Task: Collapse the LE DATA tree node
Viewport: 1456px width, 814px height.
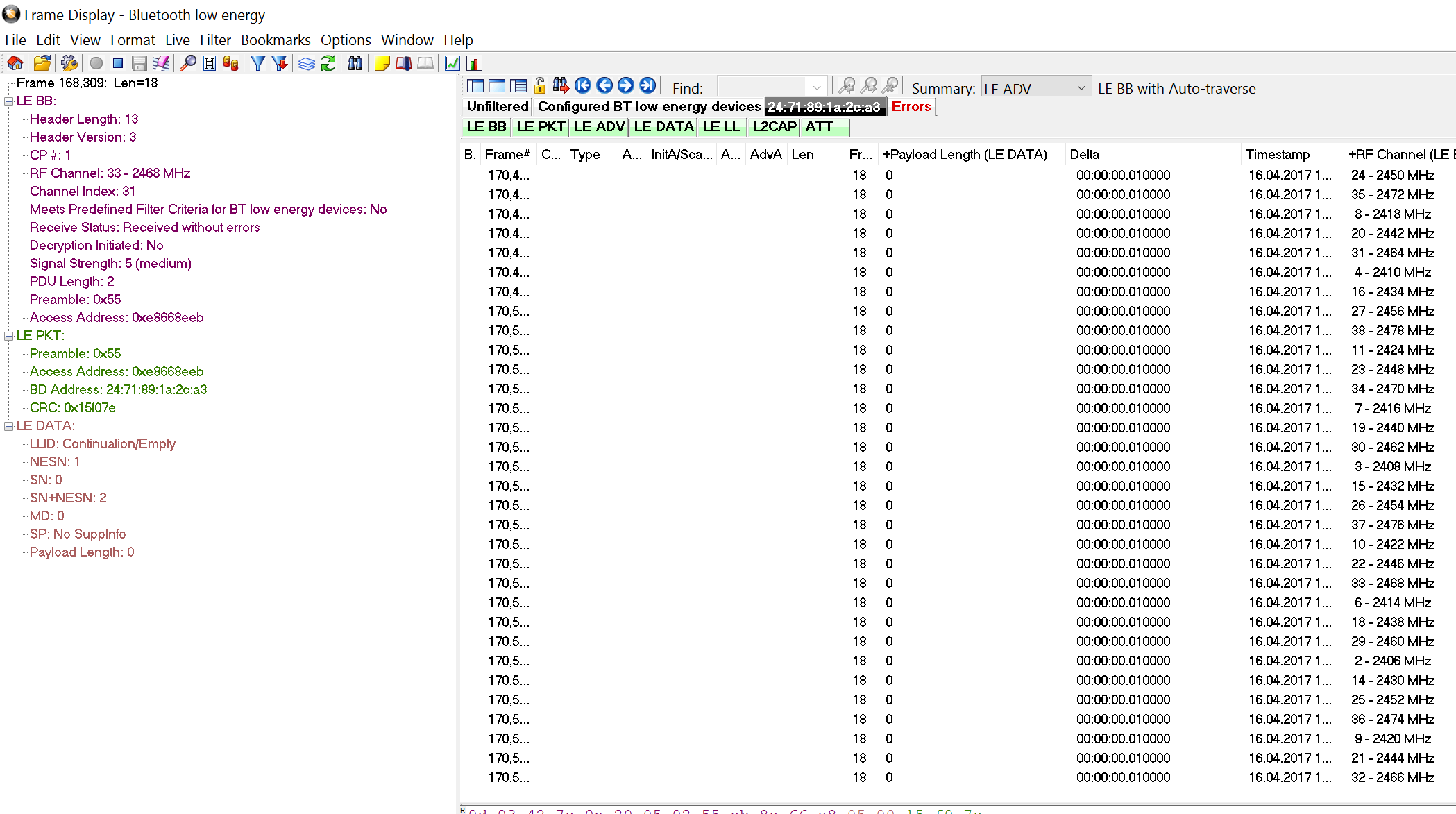Action: click(8, 426)
